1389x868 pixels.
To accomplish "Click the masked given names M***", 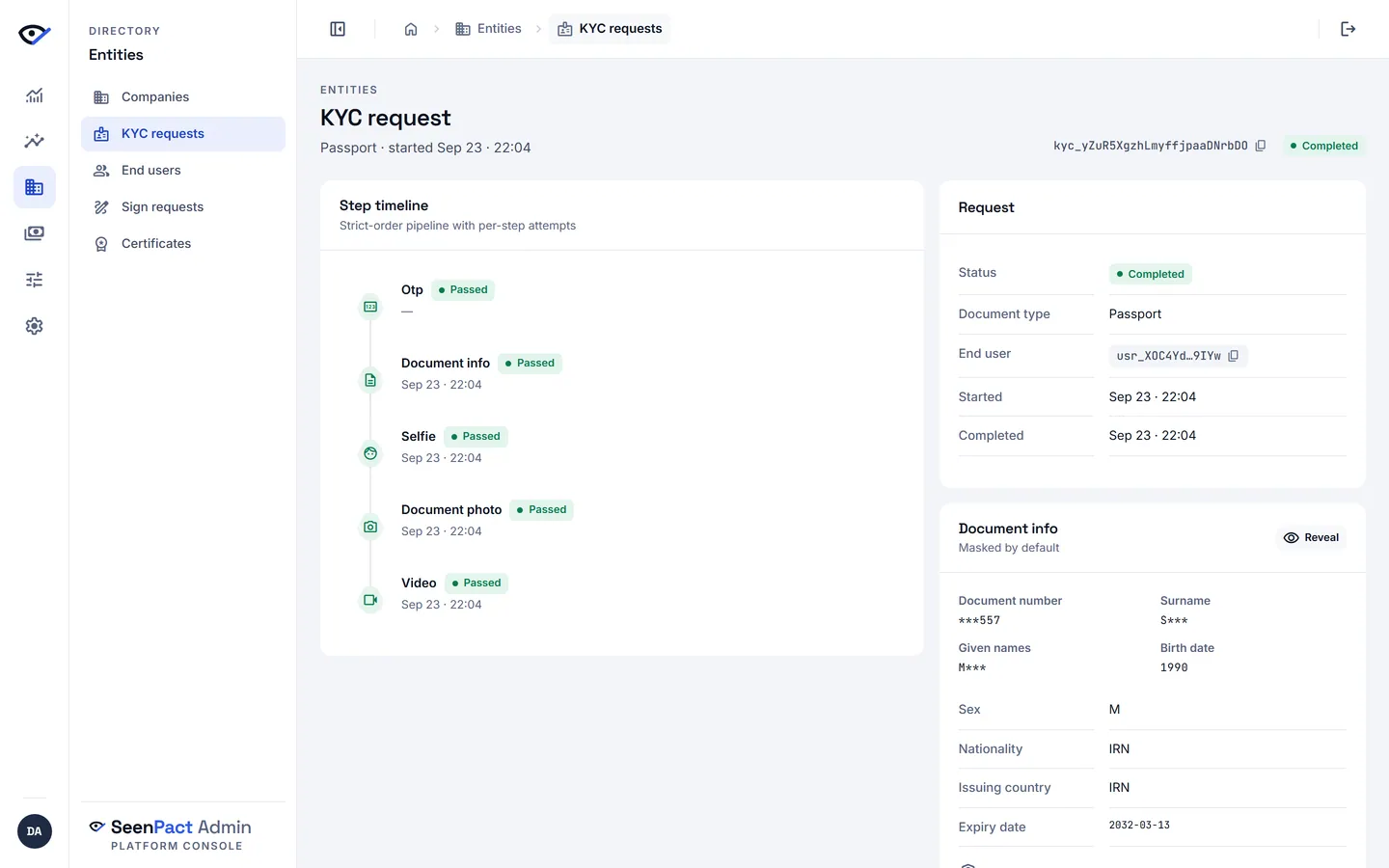I will (972, 667).
